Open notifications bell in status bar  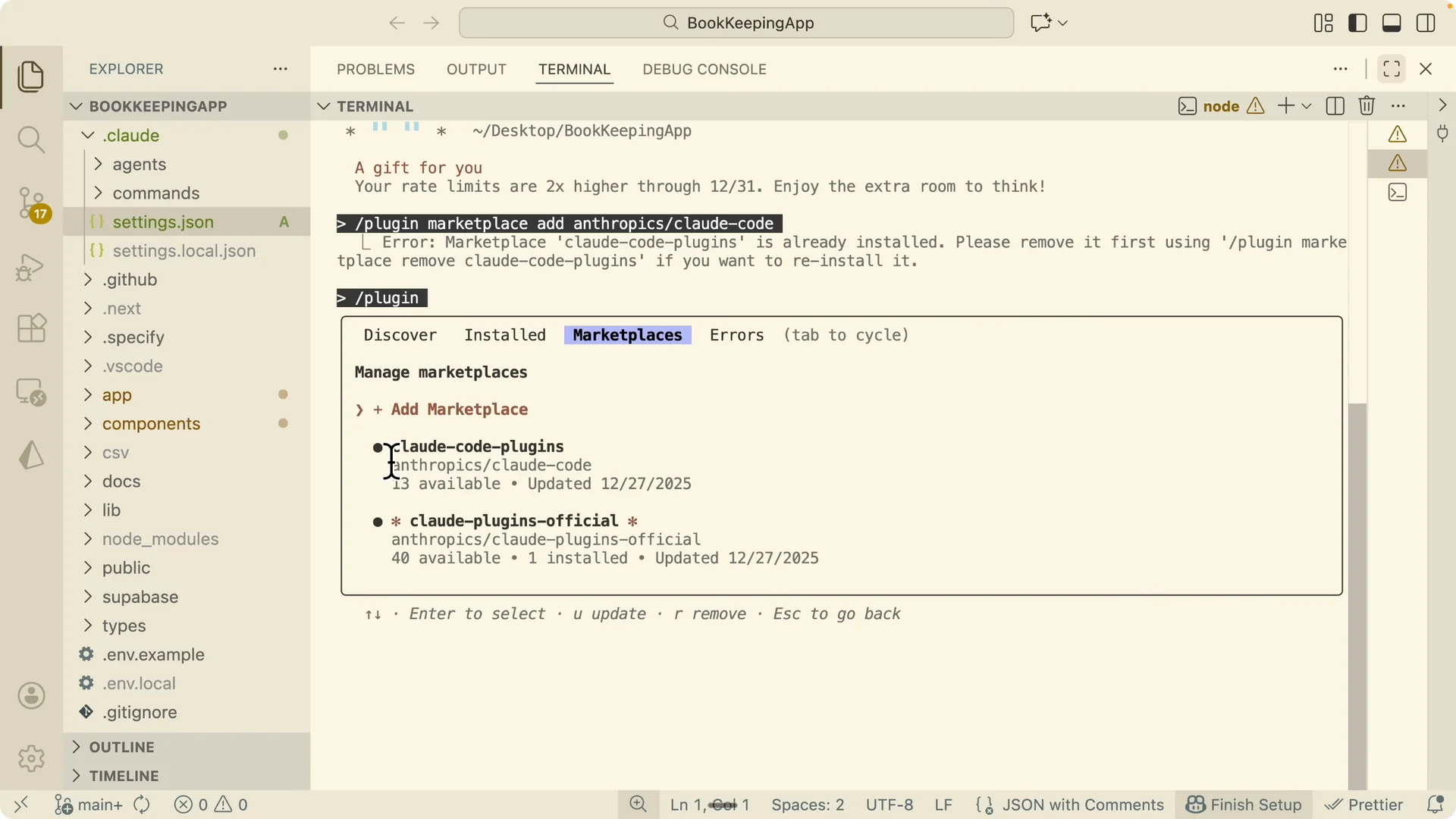coord(1435,805)
